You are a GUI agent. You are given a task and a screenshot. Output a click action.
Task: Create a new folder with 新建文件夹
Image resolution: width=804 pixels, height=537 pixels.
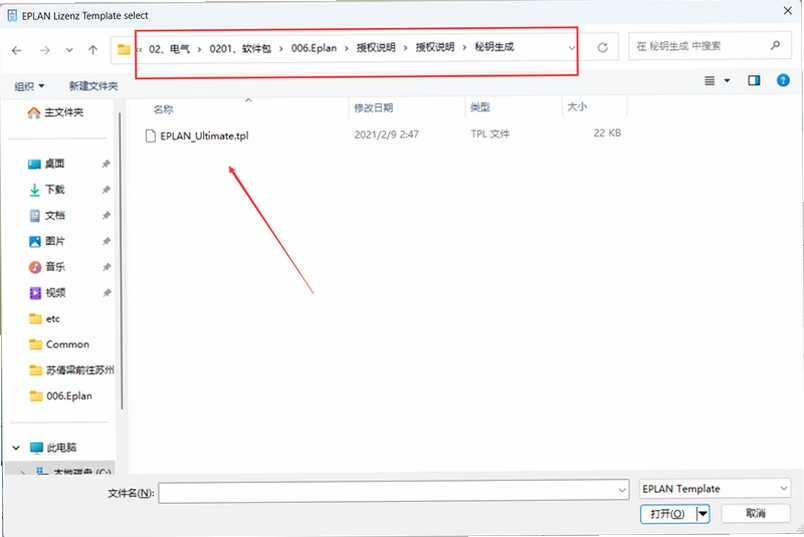93,86
